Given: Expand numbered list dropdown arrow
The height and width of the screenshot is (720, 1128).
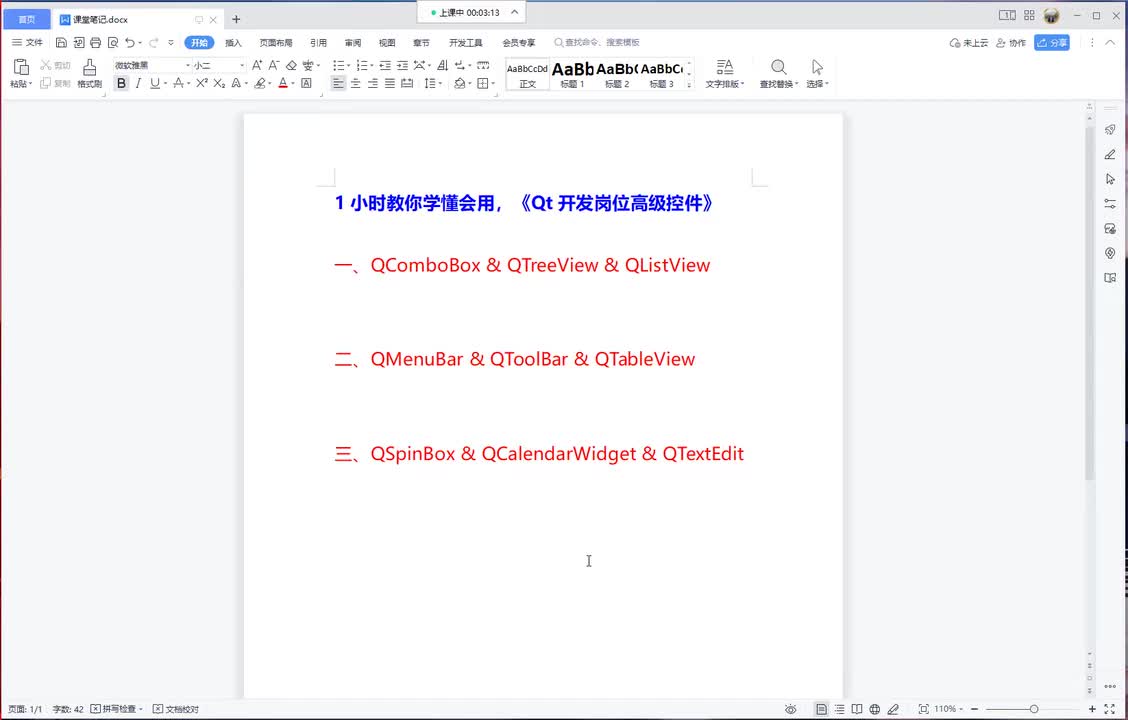Looking at the screenshot, I should pos(372,65).
